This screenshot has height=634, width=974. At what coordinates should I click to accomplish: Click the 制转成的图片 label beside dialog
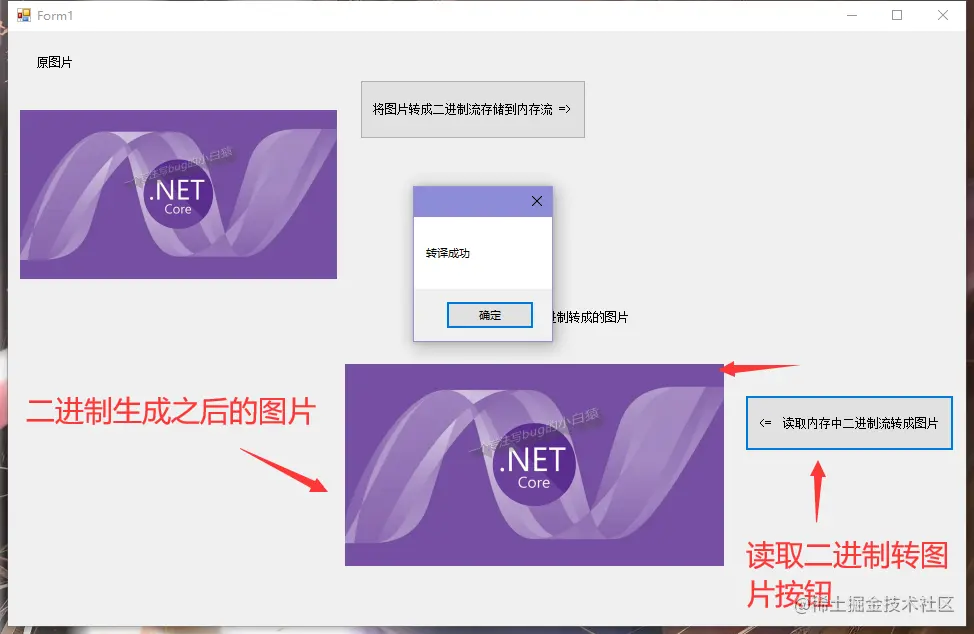tap(590, 317)
